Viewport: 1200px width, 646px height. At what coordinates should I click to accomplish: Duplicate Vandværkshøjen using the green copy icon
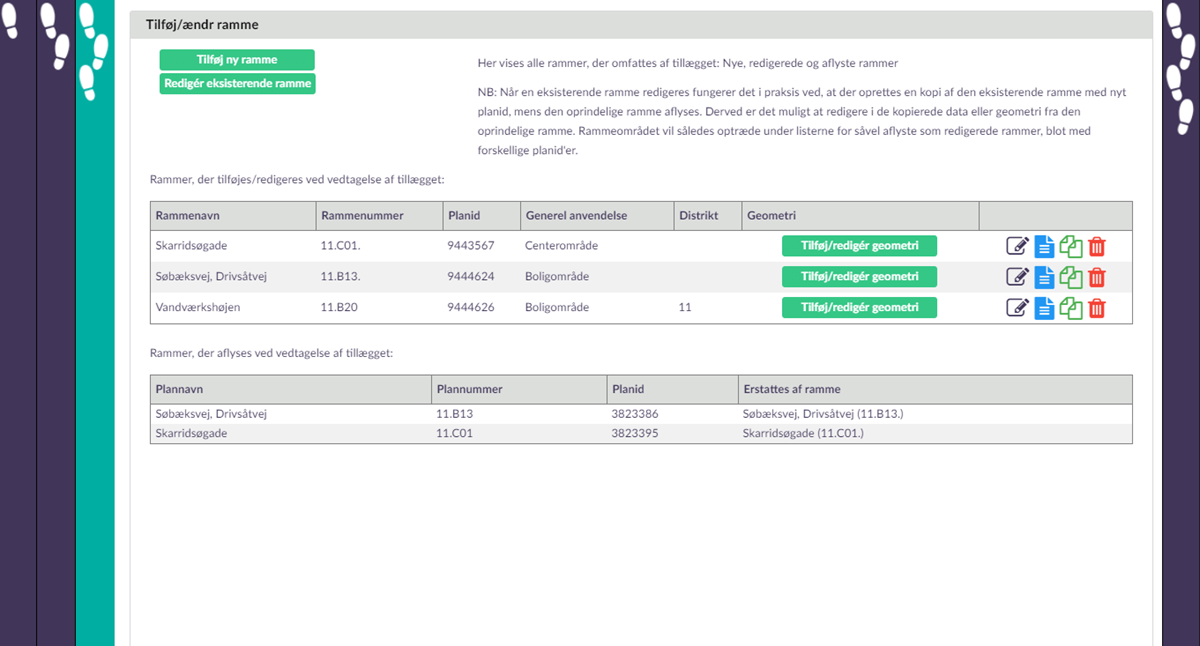pos(1071,308)
